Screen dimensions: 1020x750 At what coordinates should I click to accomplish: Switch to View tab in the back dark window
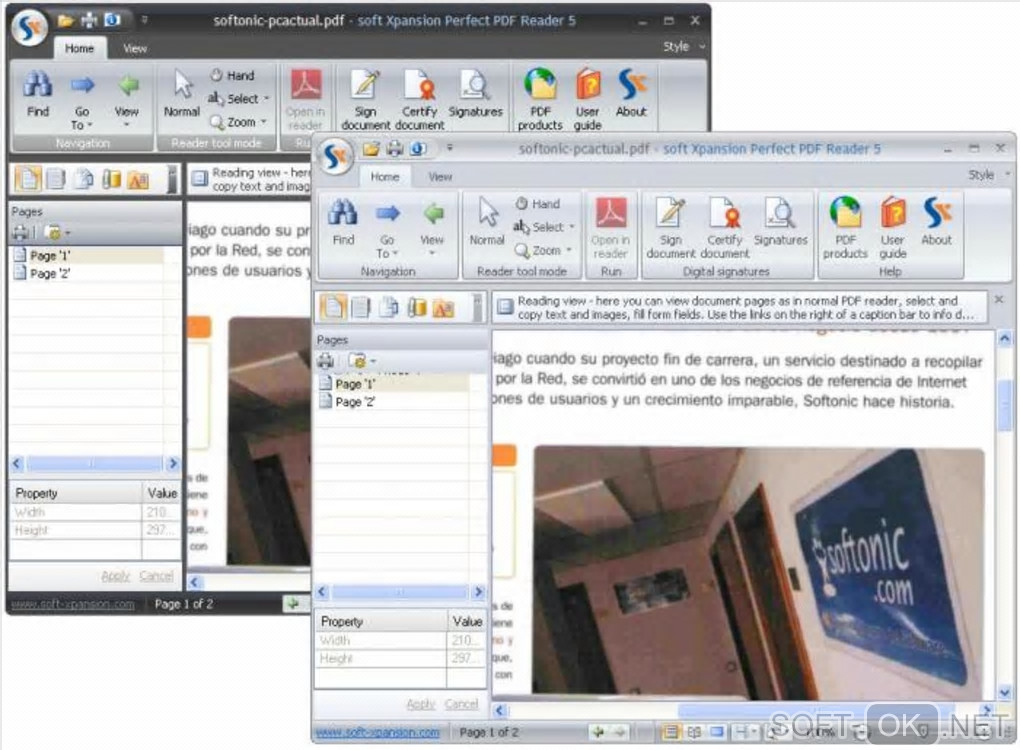tap(135, 48)
